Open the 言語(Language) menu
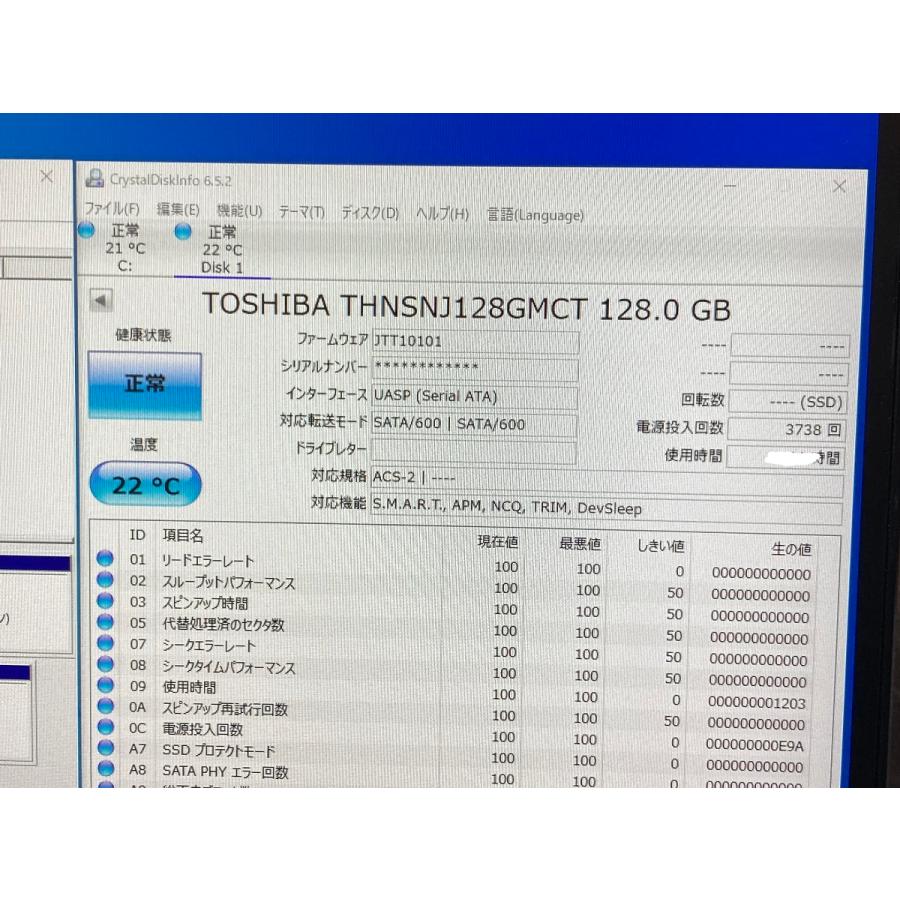Image resolution: width=900 pixels, height=900 pixels. (535, 215)
